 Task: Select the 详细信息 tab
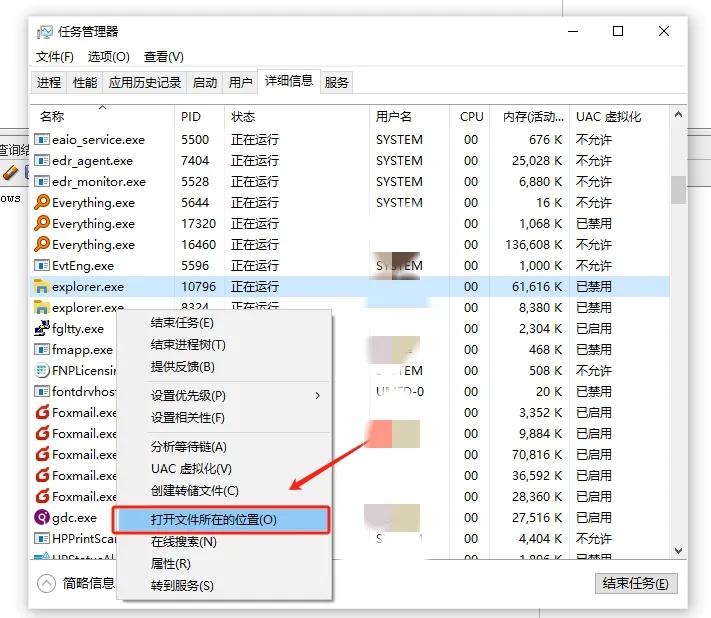289,81
